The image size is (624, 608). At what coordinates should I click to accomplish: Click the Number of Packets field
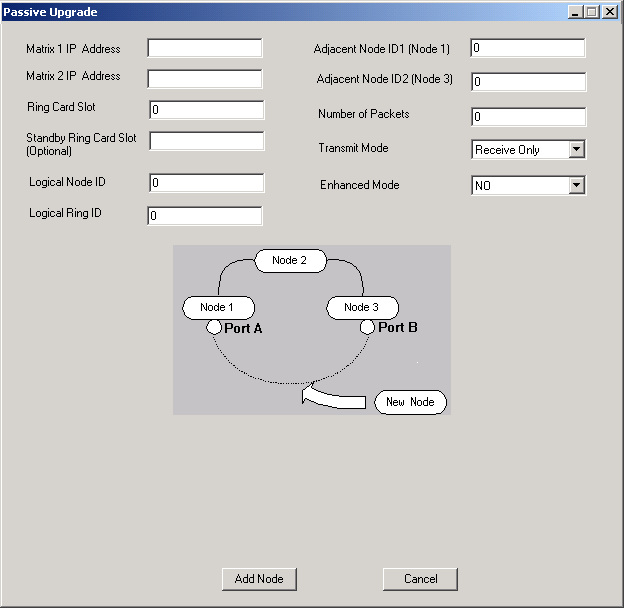pyautogui.click(x=527, y=117)
